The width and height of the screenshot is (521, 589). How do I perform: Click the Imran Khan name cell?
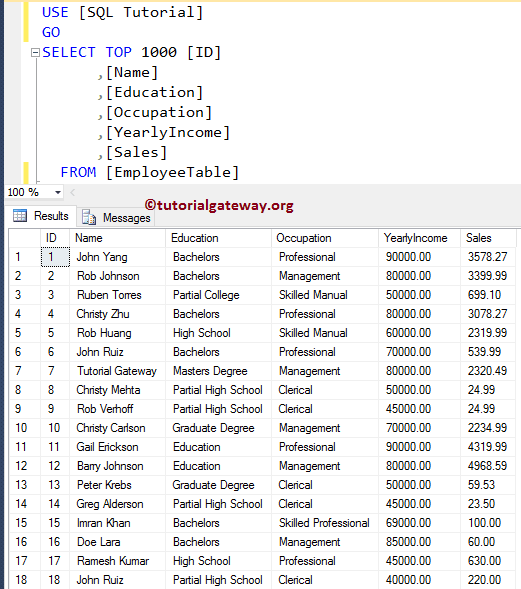point(117,523)
